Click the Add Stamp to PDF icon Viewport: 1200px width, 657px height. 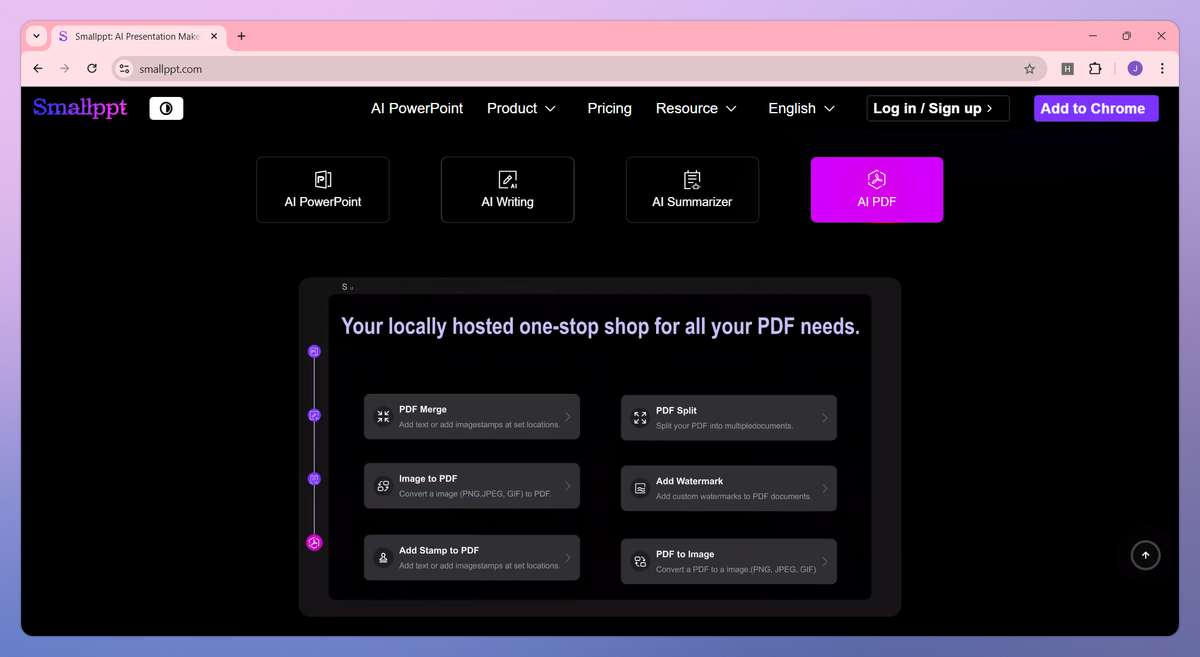pyautogui.click(x=383, y=558)
